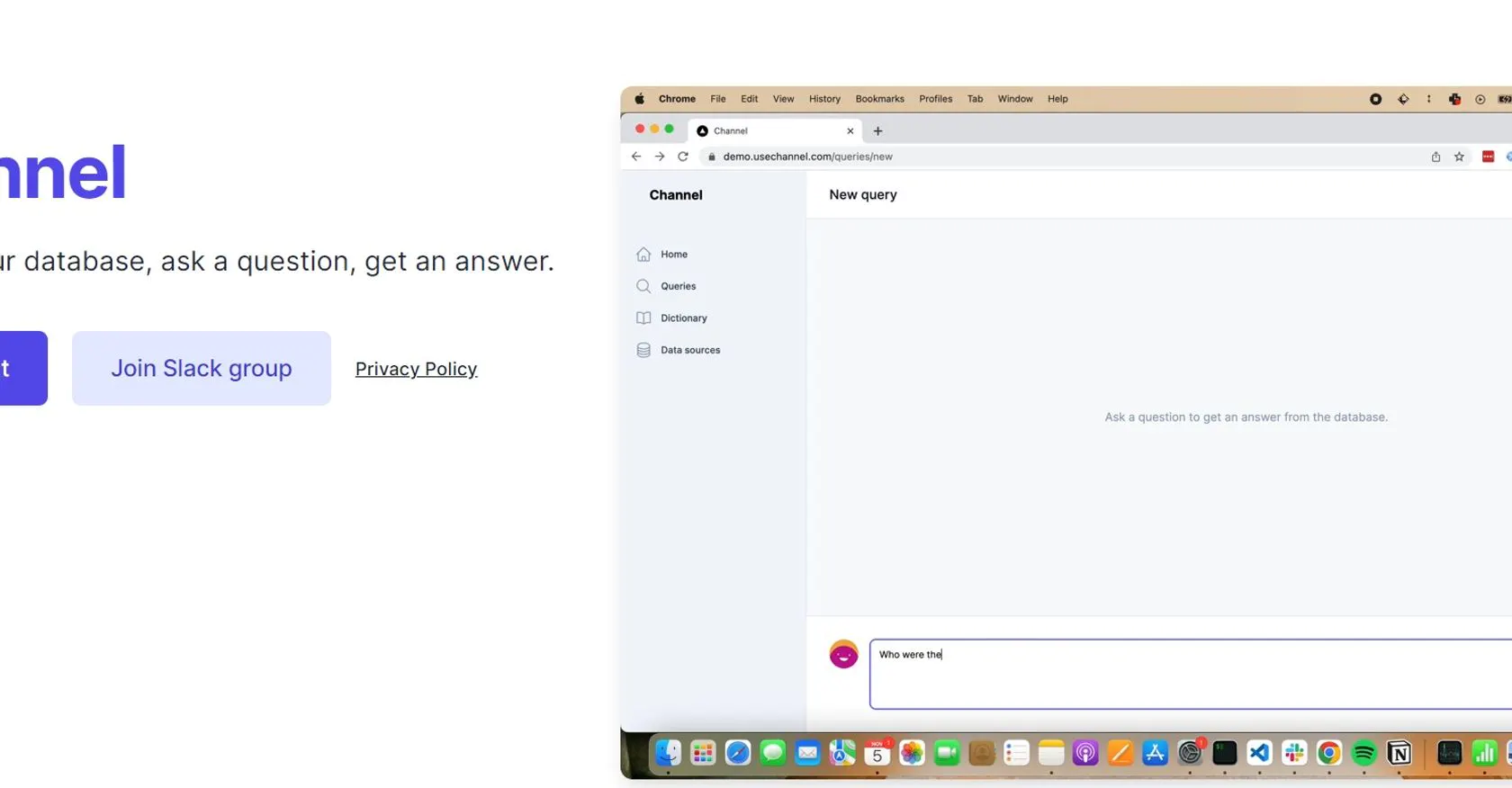This screenshot has height=788, width=1512.
Task: Open the Dictionary book icon item
Action: click(643, 318)
